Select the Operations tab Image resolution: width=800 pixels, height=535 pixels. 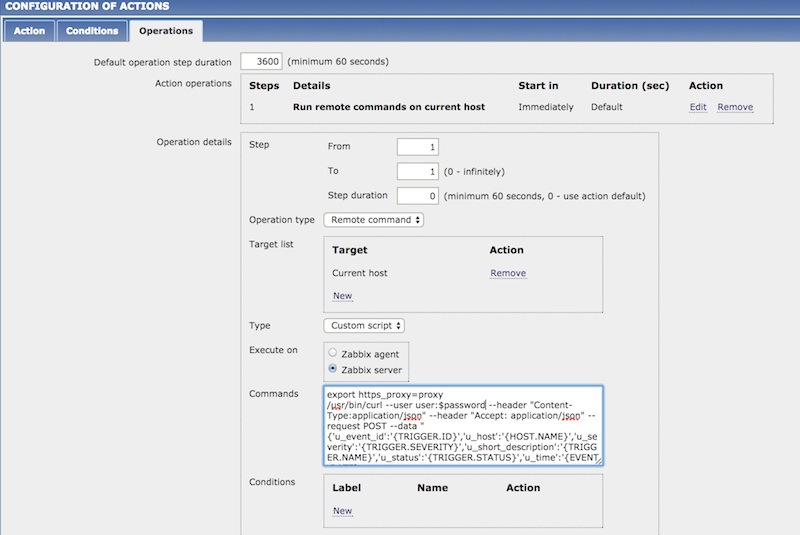(x=166, y=31)
